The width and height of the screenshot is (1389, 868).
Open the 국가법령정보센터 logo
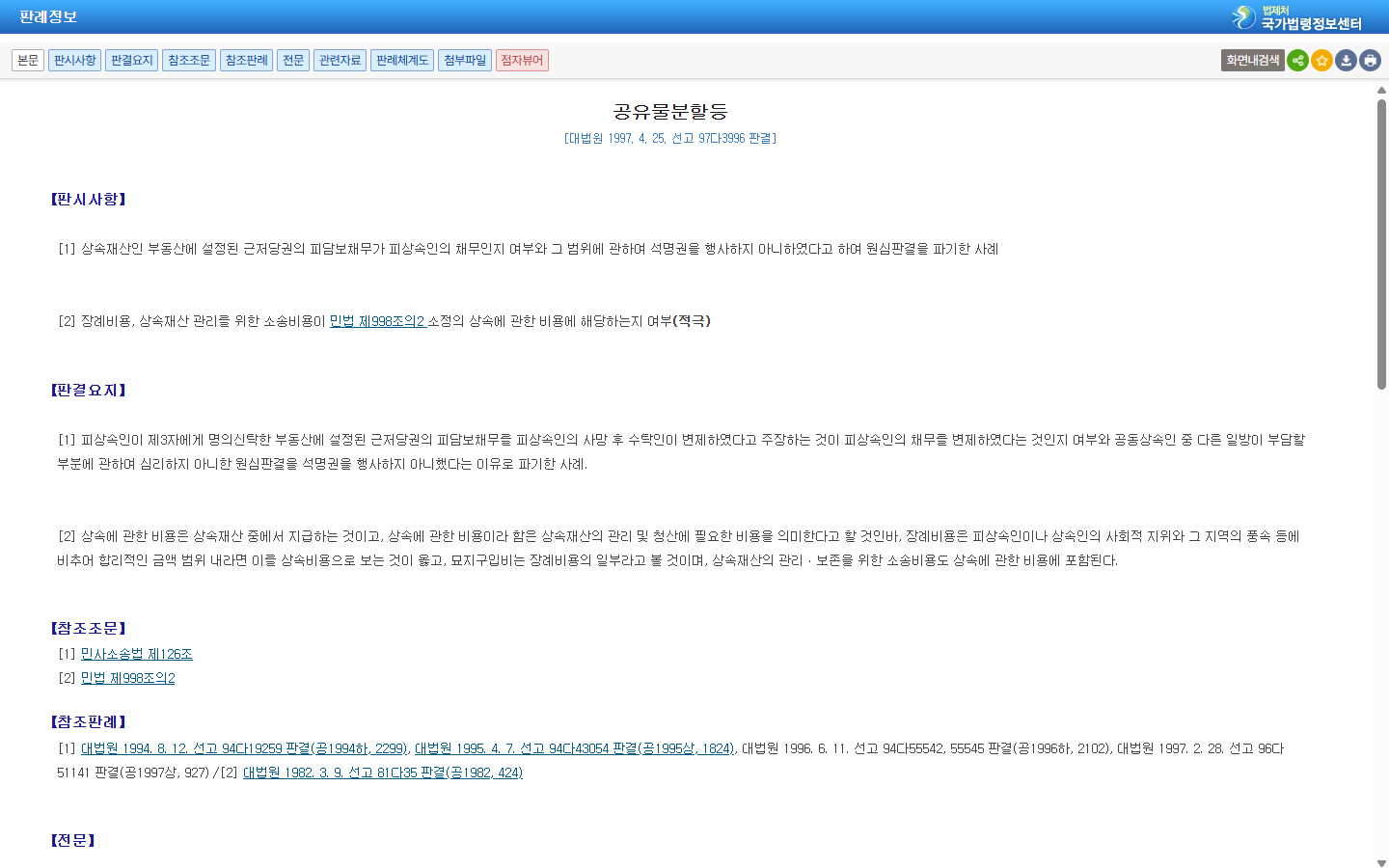click(x=1296, y=17)
